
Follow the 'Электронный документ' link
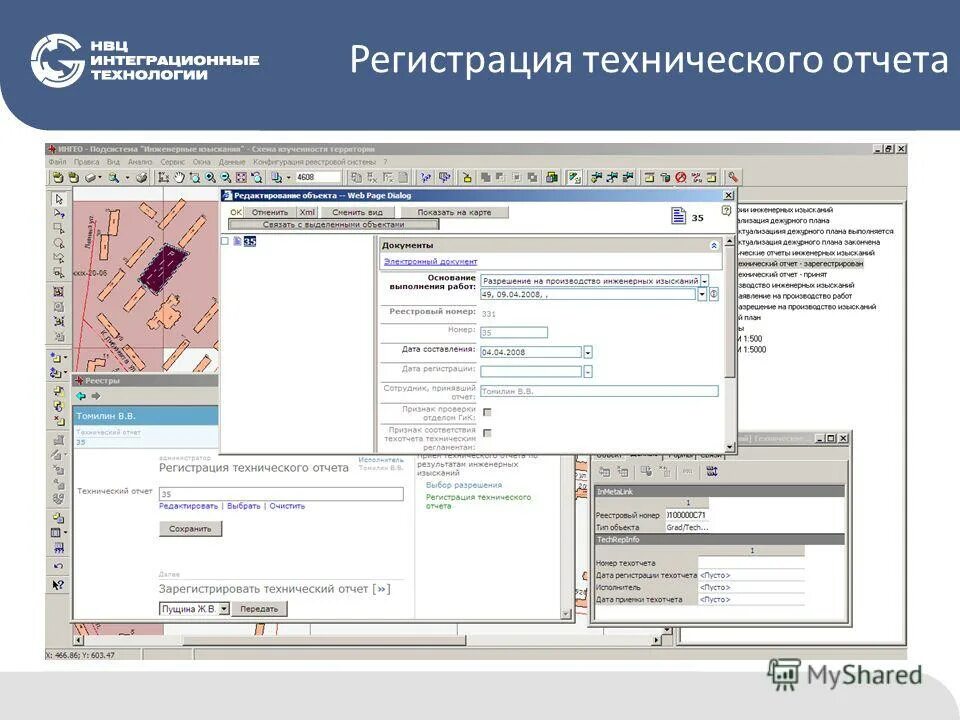tap(429, 262)
